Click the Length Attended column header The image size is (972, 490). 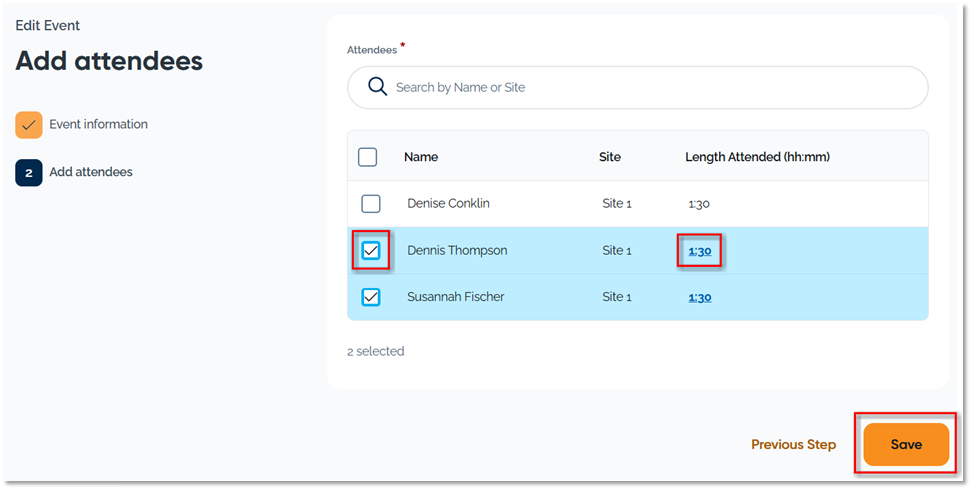pyautogui.click(x=757, y=157)
